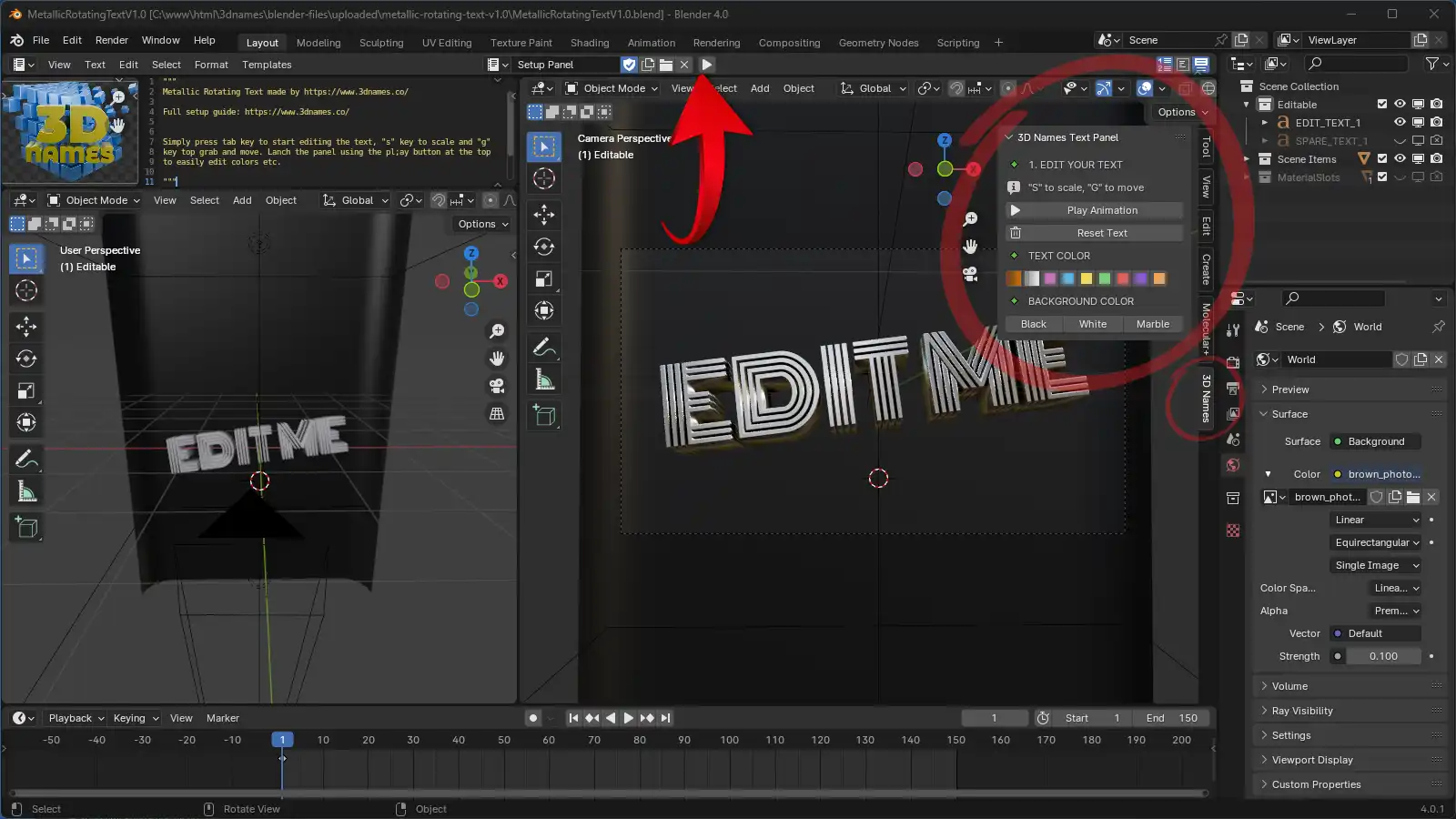
Task: Switch to the Shading workspace tab
Action: 589,43
